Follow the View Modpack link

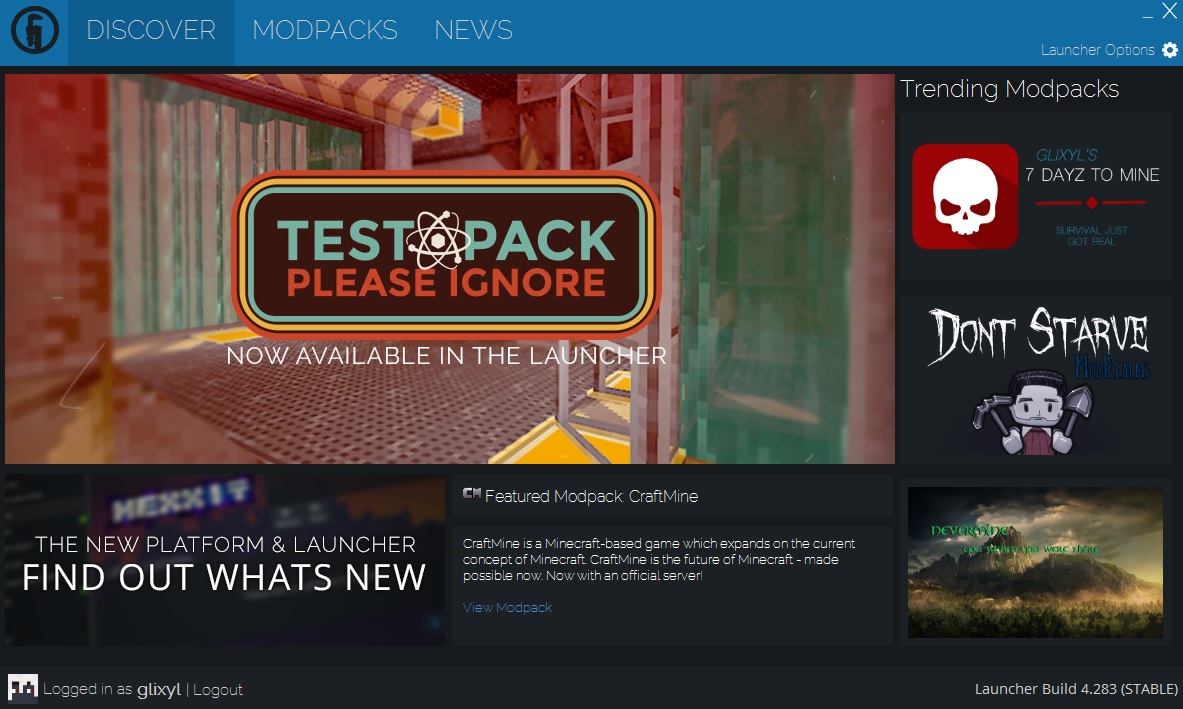click(507, 608)
